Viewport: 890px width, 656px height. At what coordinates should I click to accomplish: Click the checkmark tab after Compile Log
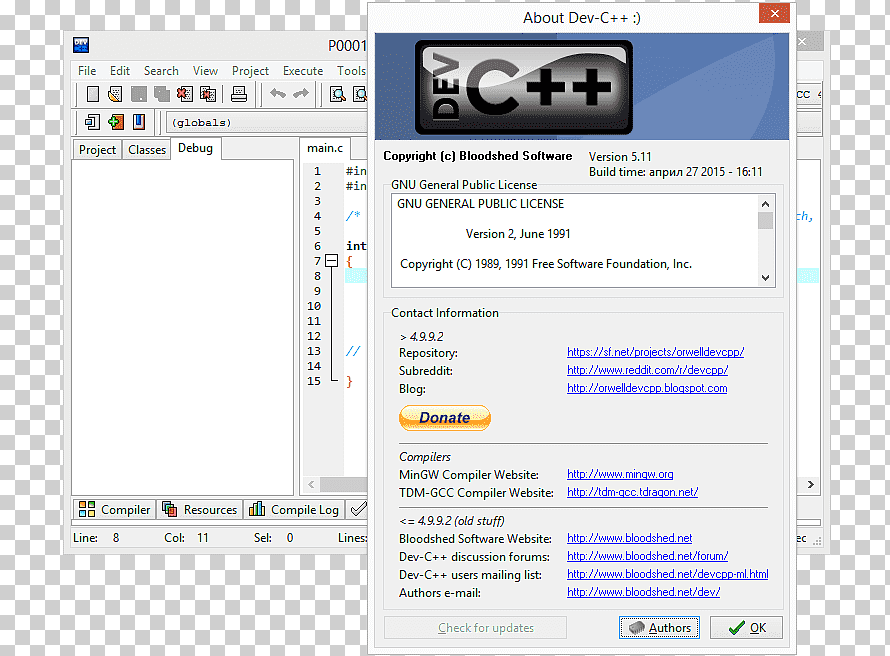(358, 510)
